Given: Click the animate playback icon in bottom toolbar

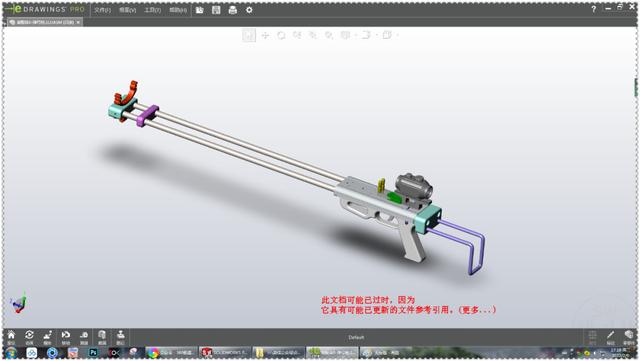Looking at the screenshot, I should pos(29,337).
